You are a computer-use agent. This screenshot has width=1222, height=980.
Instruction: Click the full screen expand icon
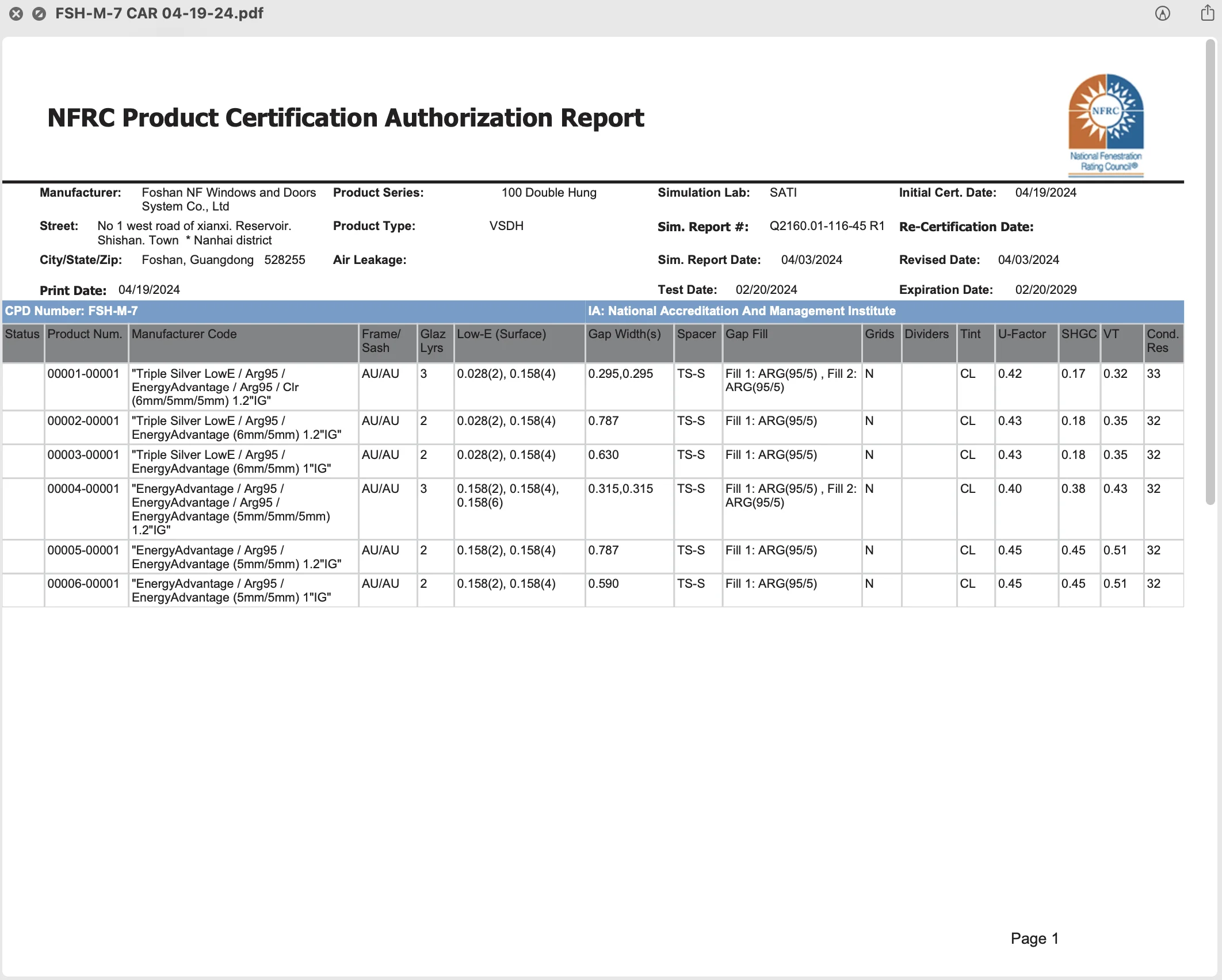[x=39, y=14]
